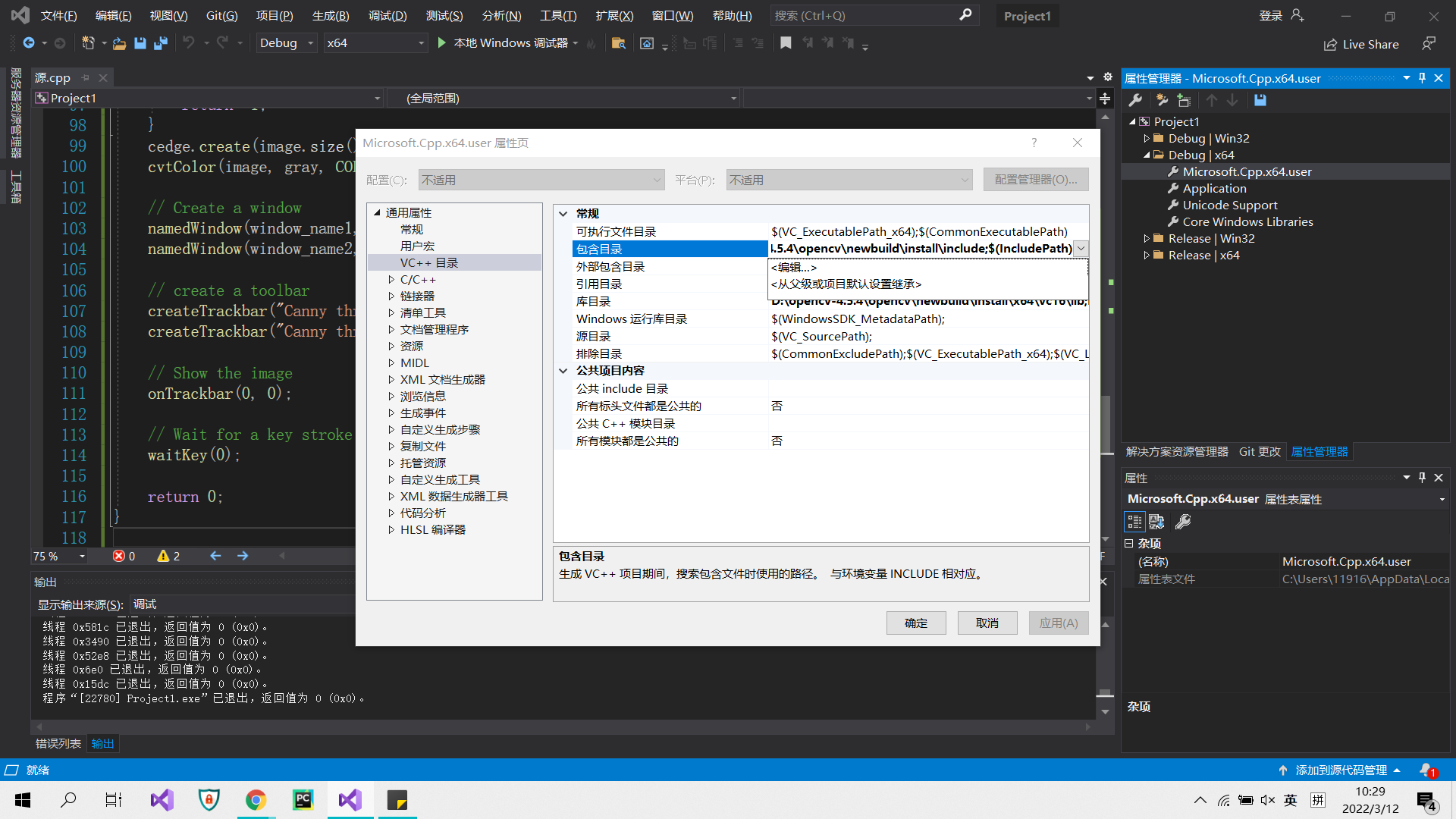Screen dimensions: 1456x819
Task: Open Live Share
Action: pyautogui.click(x=1361, y=43)
